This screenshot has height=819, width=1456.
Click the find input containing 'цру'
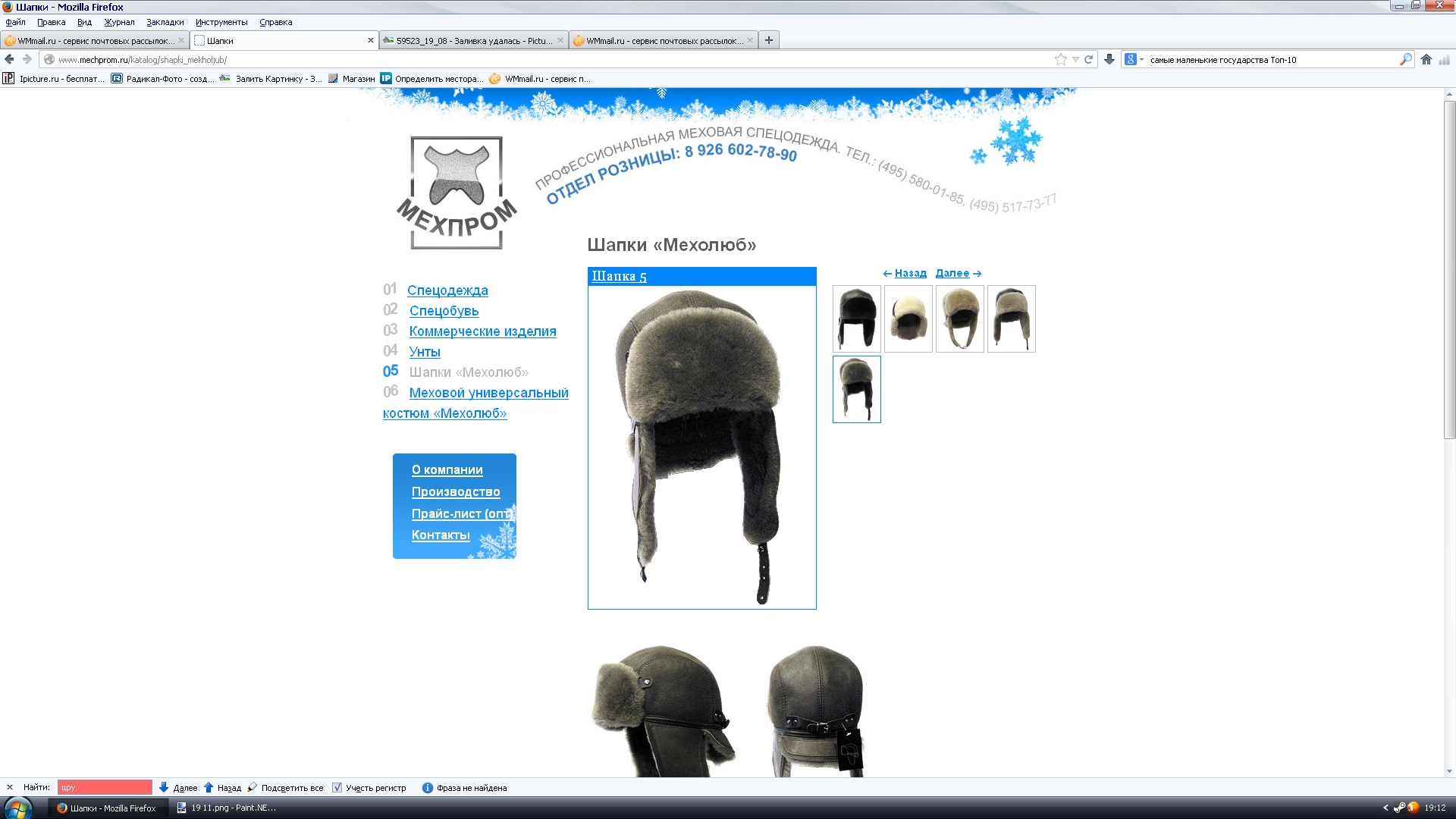[105, 787]
